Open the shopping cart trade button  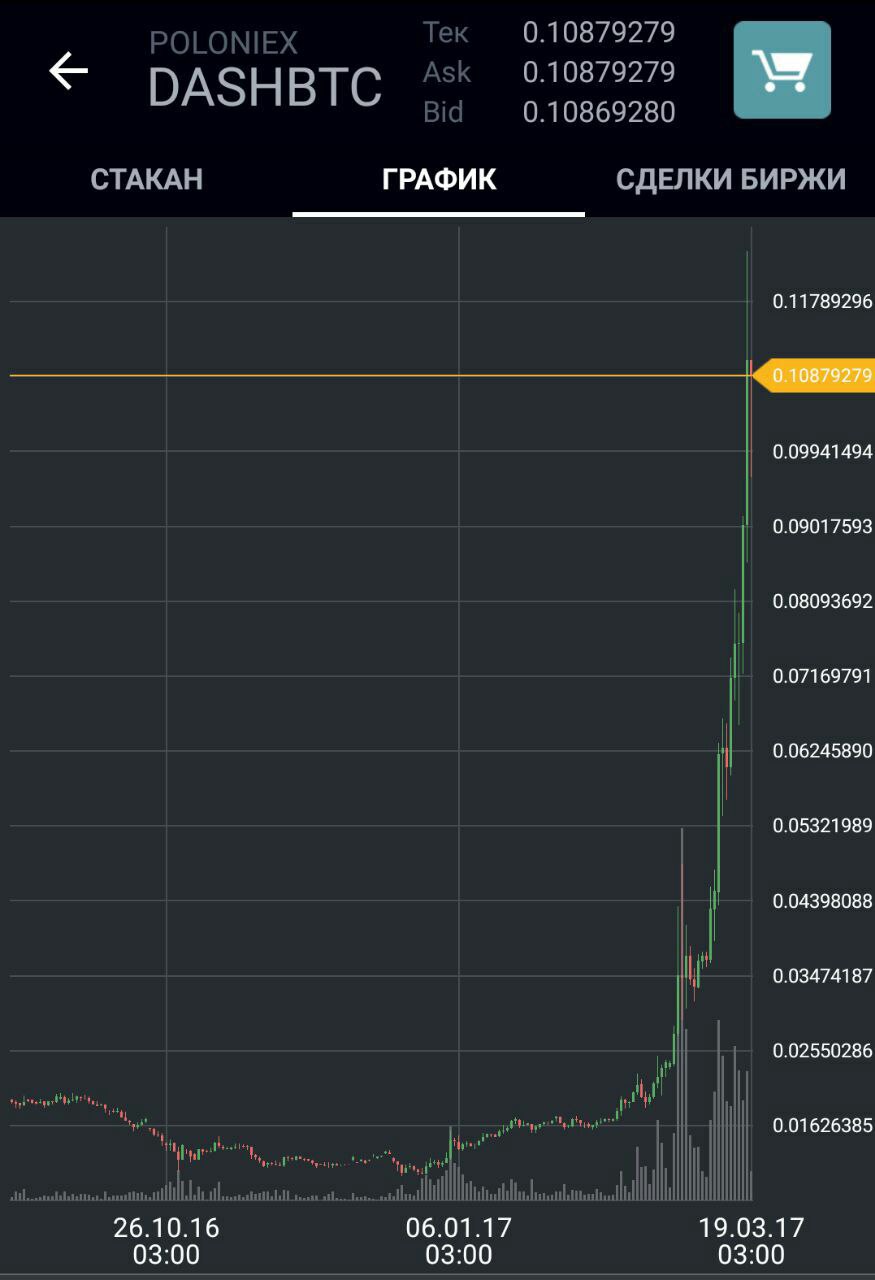(782, 70)
